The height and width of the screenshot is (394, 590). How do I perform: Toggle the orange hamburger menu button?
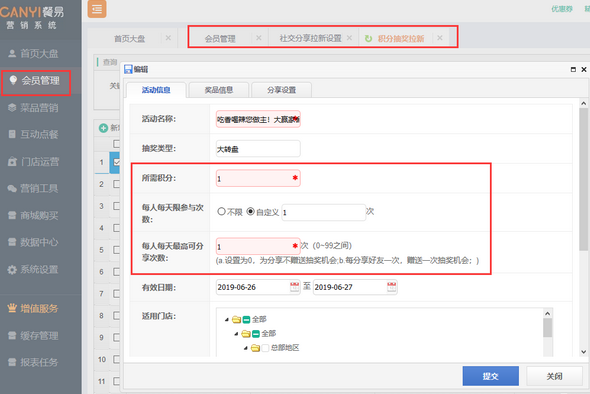(97, 9)
